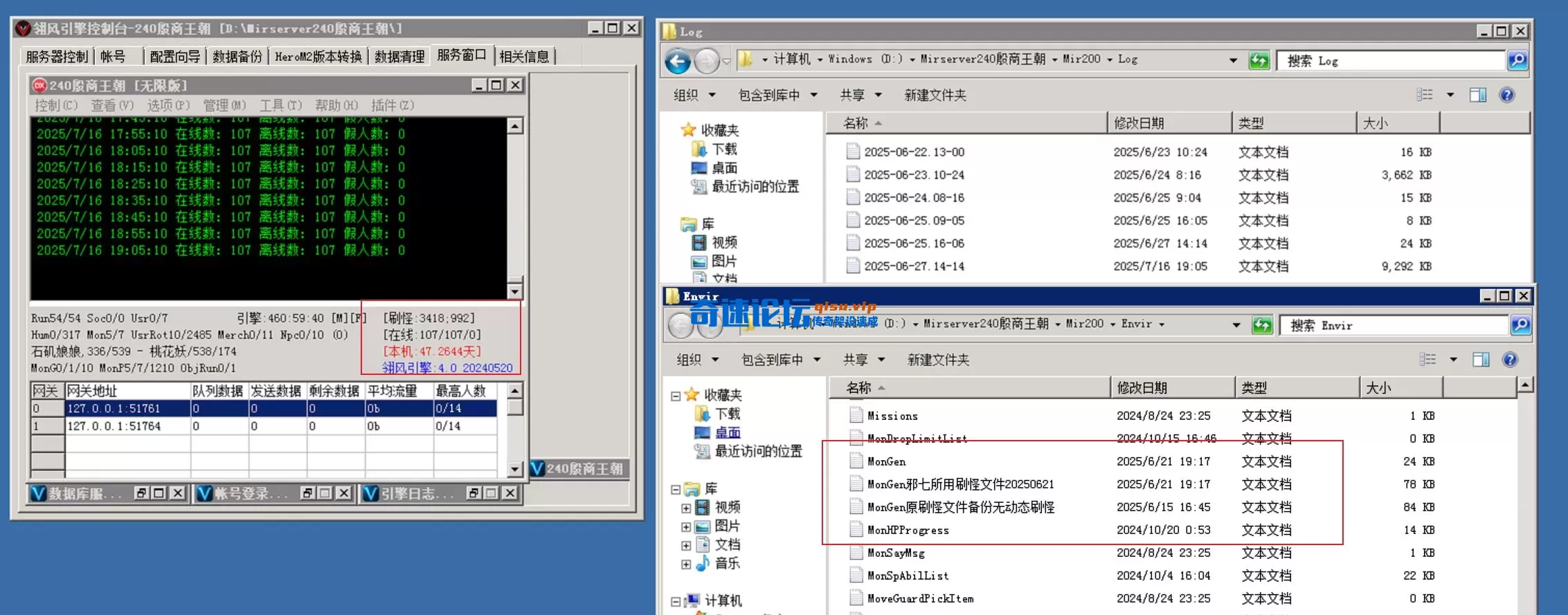Select the MonGen file icon
1568x615 pixels.
point(856,461)
